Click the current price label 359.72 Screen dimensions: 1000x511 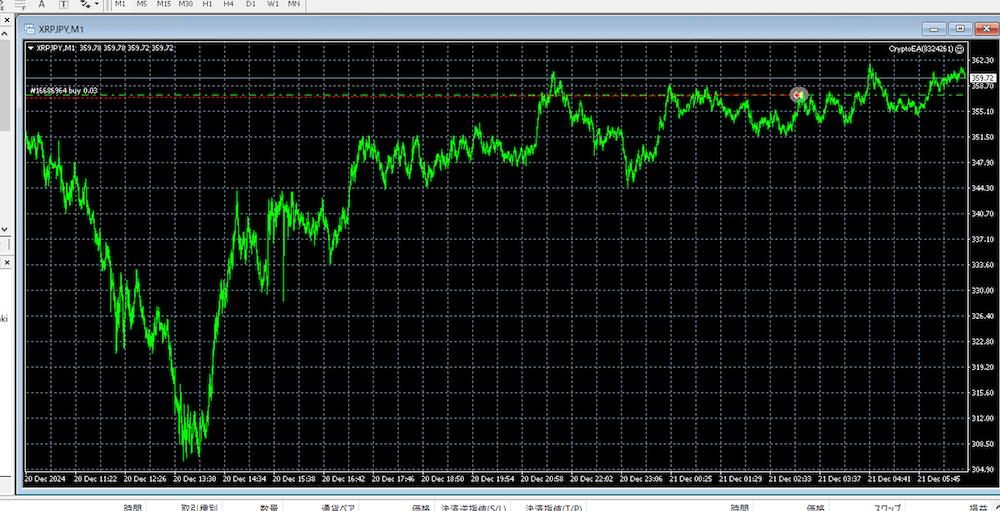(x=982, y=78)
